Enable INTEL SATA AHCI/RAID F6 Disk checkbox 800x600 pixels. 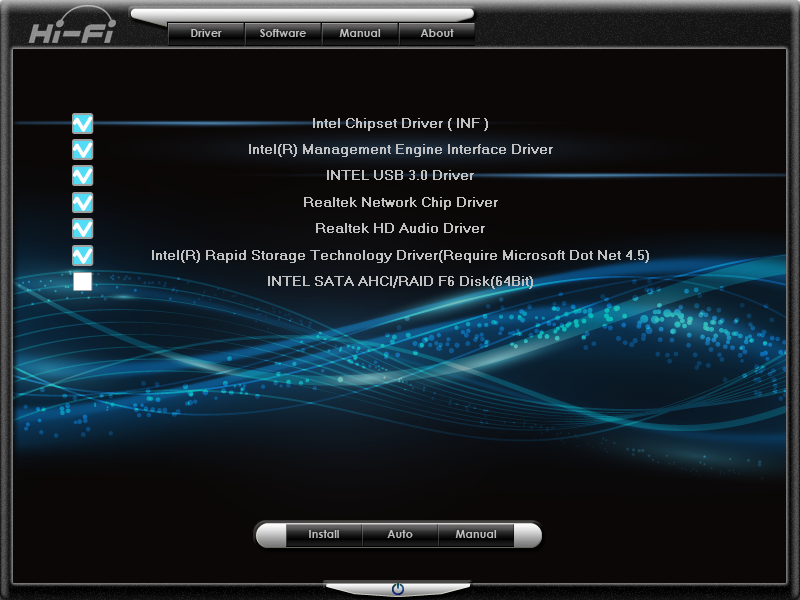[x=83, y=281]
